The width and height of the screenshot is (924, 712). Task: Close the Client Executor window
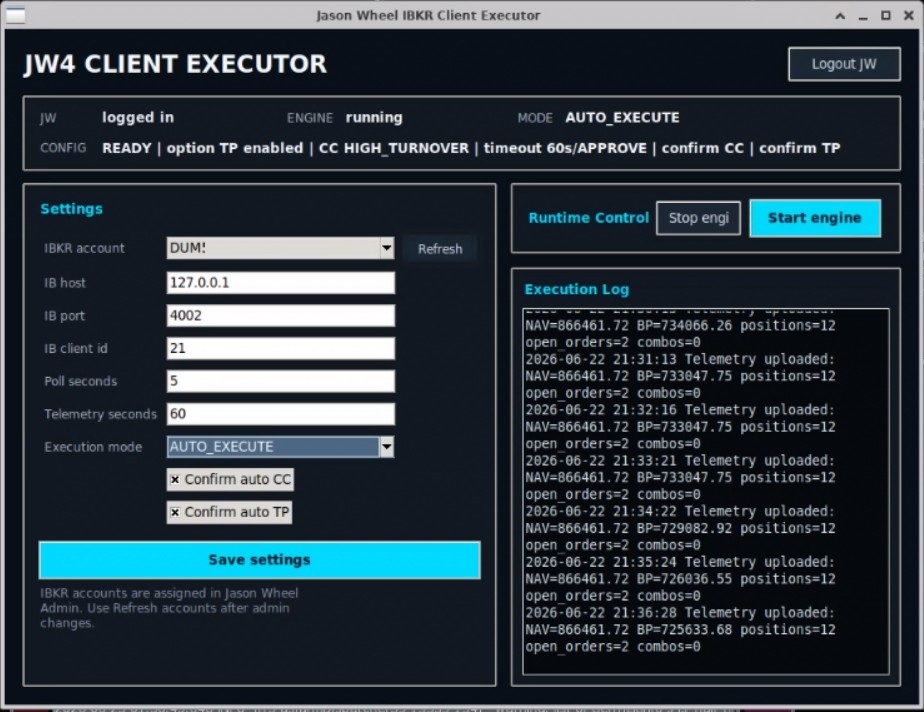click(909, 16)
